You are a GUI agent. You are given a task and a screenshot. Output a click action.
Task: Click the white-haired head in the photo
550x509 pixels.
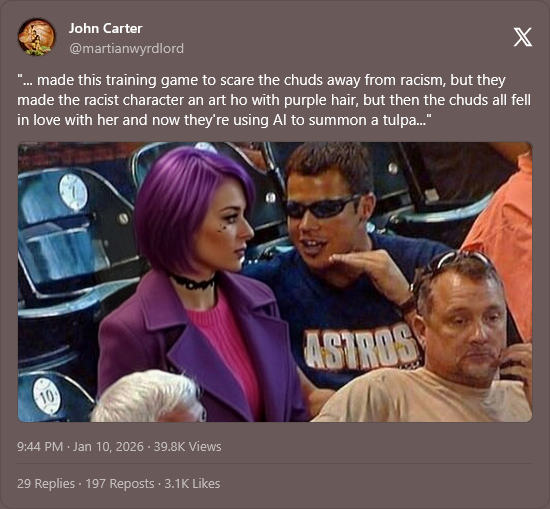[148, 396]
